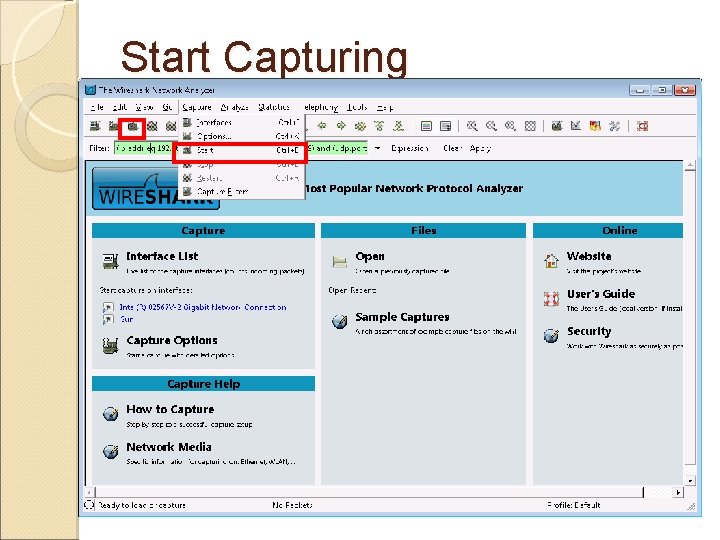Open the Interface List entry
This screenshot has width=720, height=540.
point(162,256)
